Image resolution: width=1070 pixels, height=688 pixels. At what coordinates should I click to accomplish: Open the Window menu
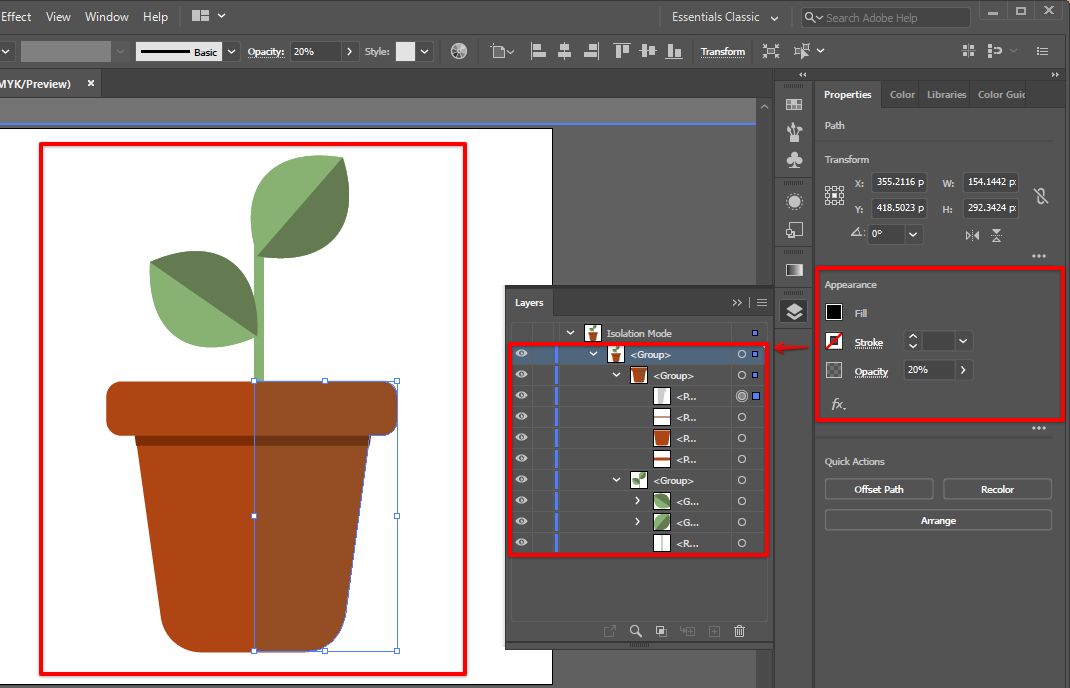coord(107,17)
